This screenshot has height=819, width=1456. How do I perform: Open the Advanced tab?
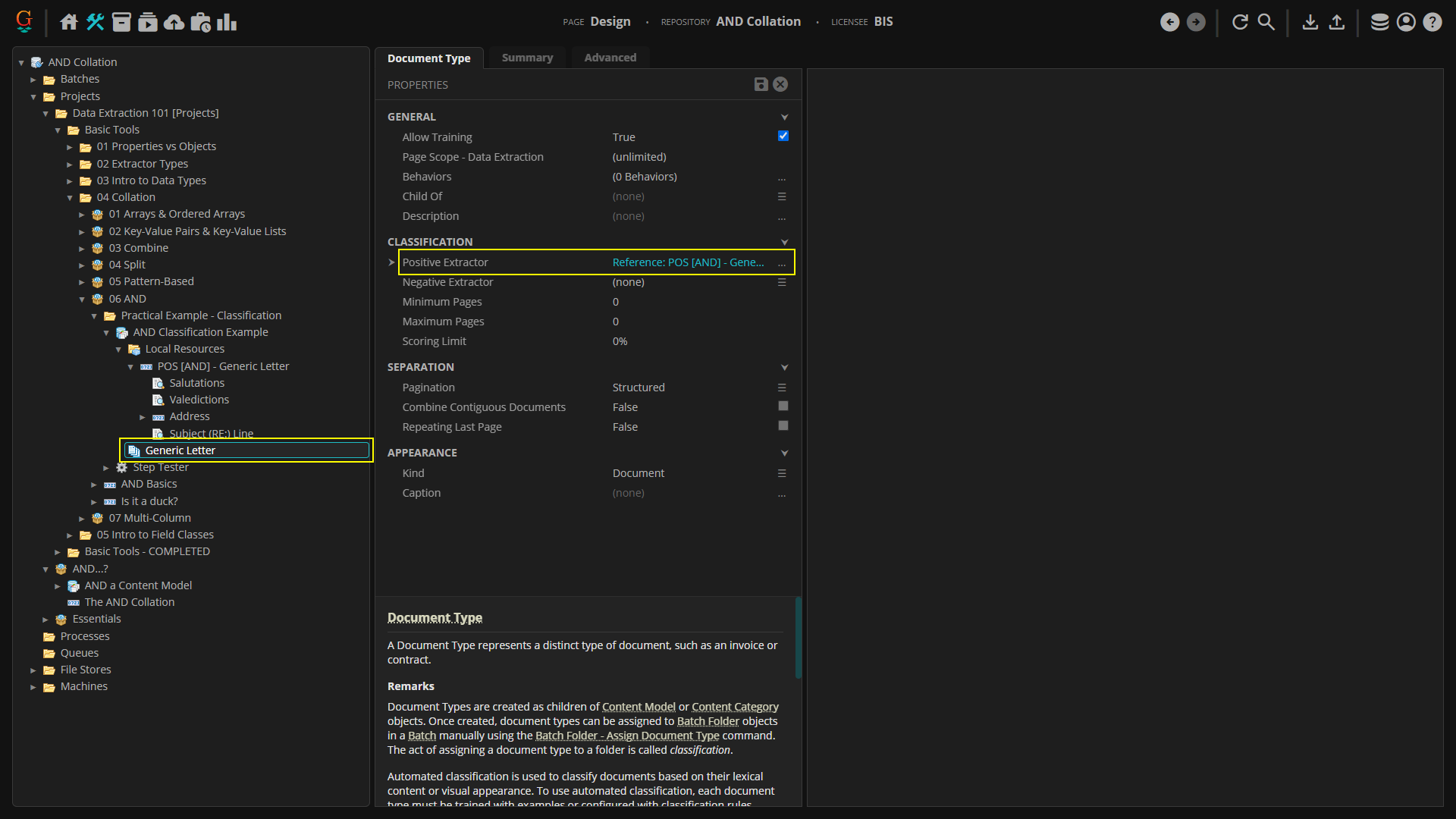[x=610, y=58]
